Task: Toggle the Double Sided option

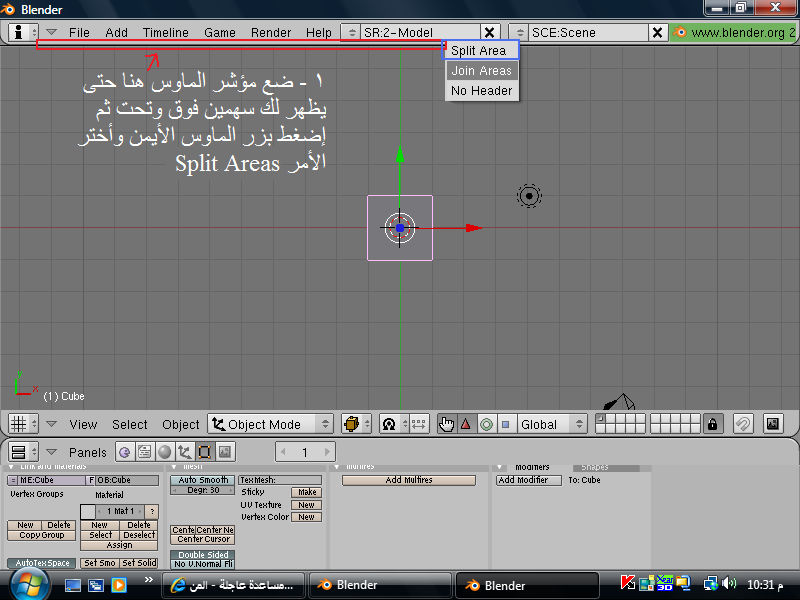Action: click(203, 555)
